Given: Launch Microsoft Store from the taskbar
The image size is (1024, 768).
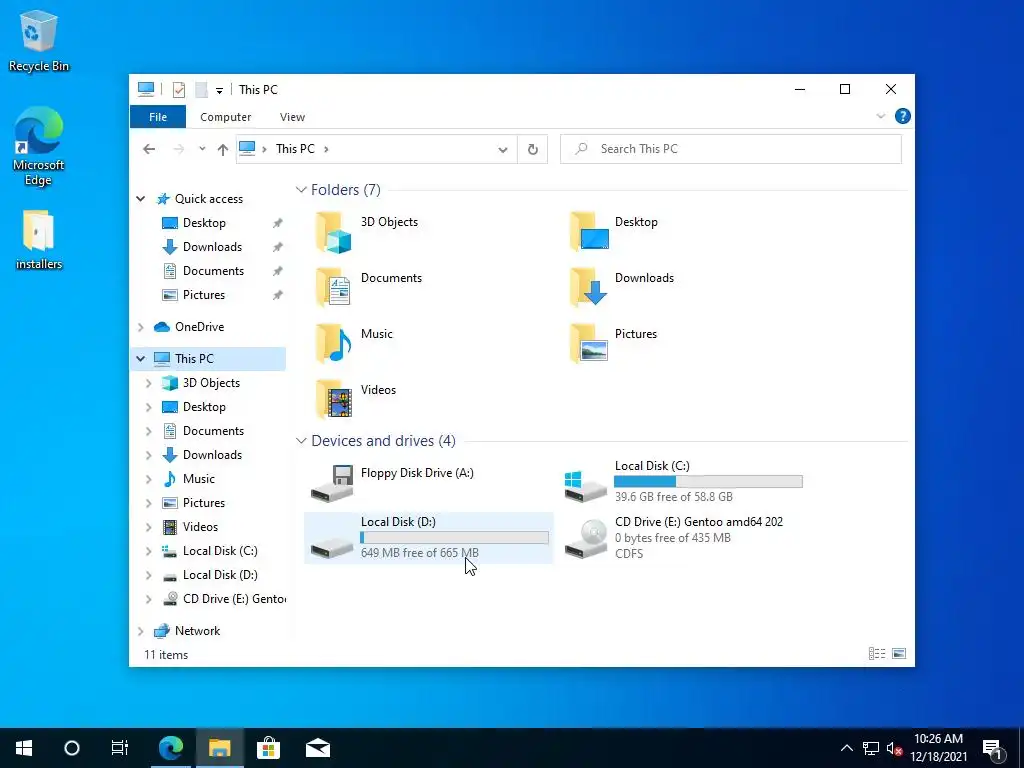Looking at the screenshot, I should pyautogui.click(x=268, y=748).
